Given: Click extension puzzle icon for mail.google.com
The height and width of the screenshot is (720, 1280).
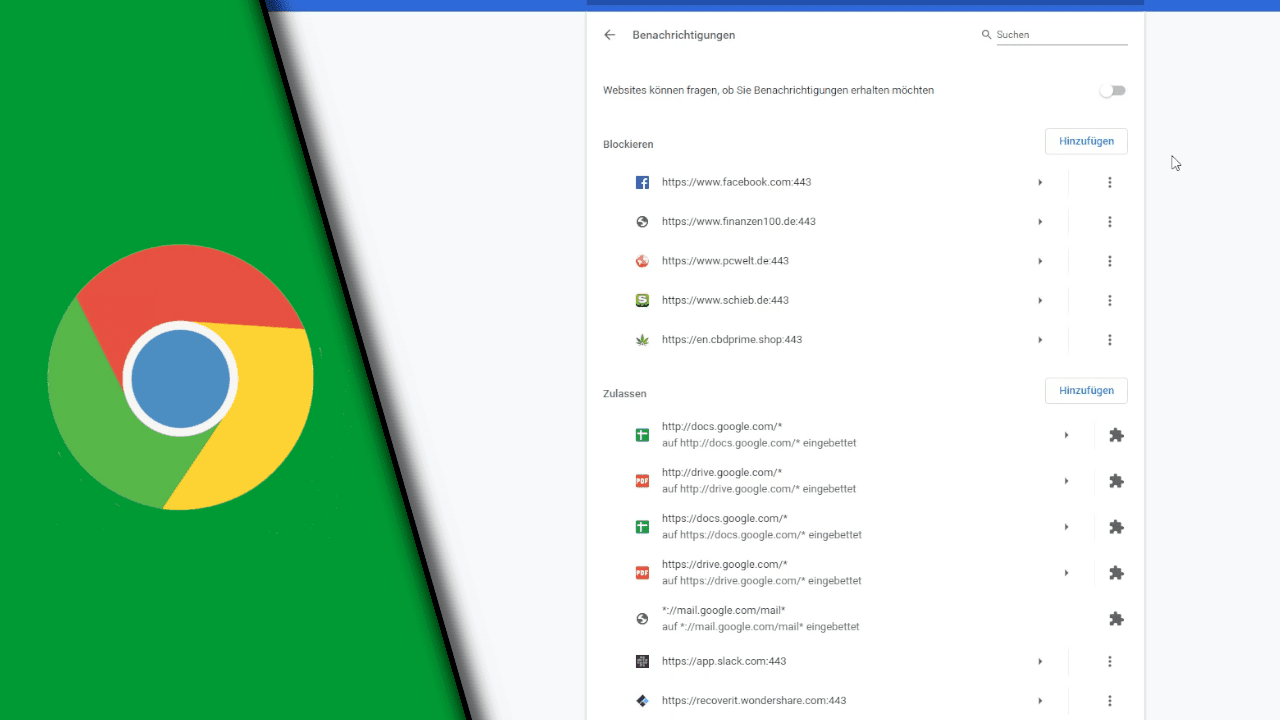Looking at the screenshot, I should 1117,619.
